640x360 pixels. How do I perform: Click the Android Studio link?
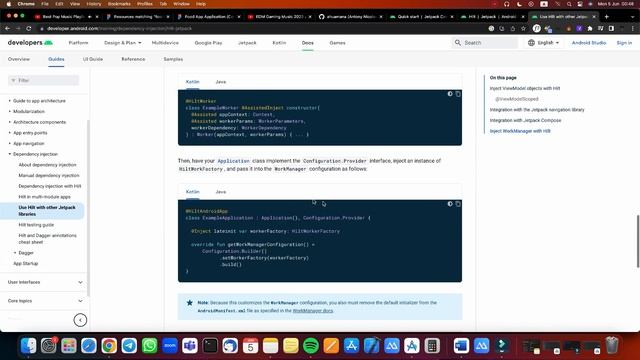click(589, 43)
